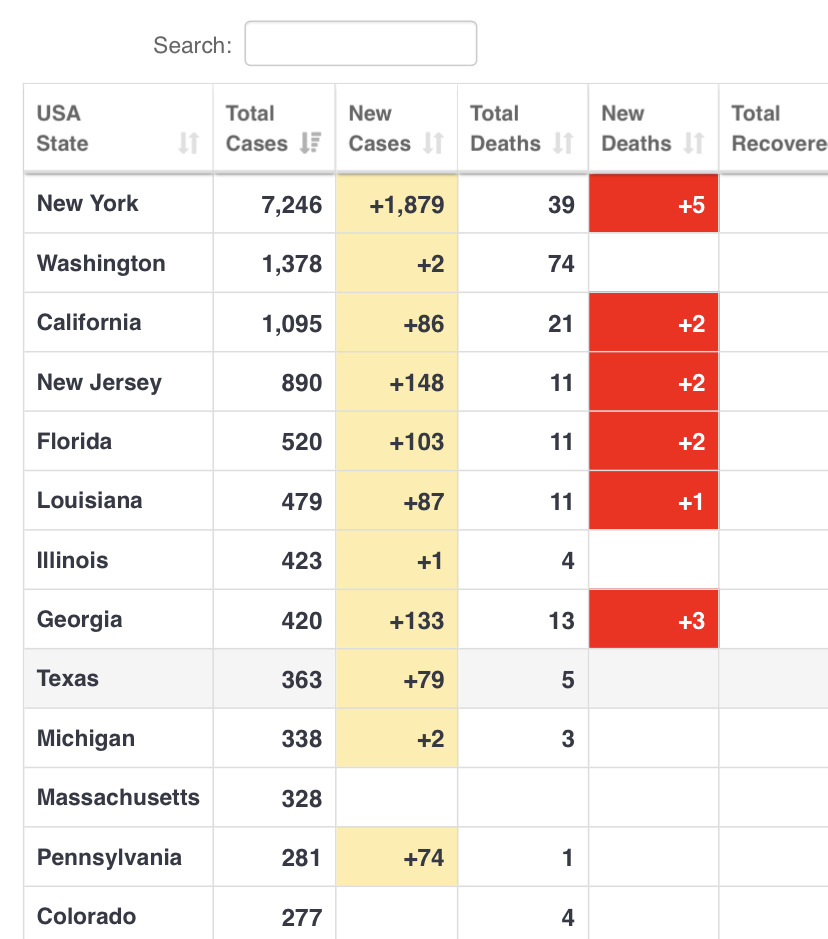Viewport: 828px width, 939px height.
Task: Click California in the state column
Action: coord(89,323)
